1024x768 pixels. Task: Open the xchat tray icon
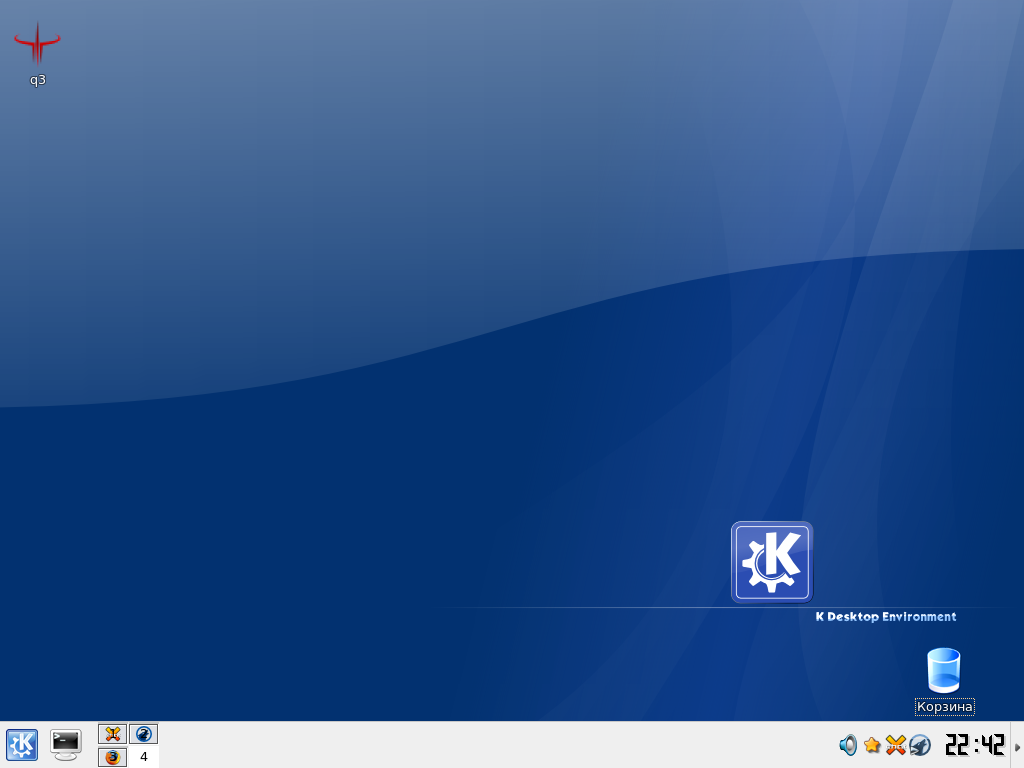point(895,745)
